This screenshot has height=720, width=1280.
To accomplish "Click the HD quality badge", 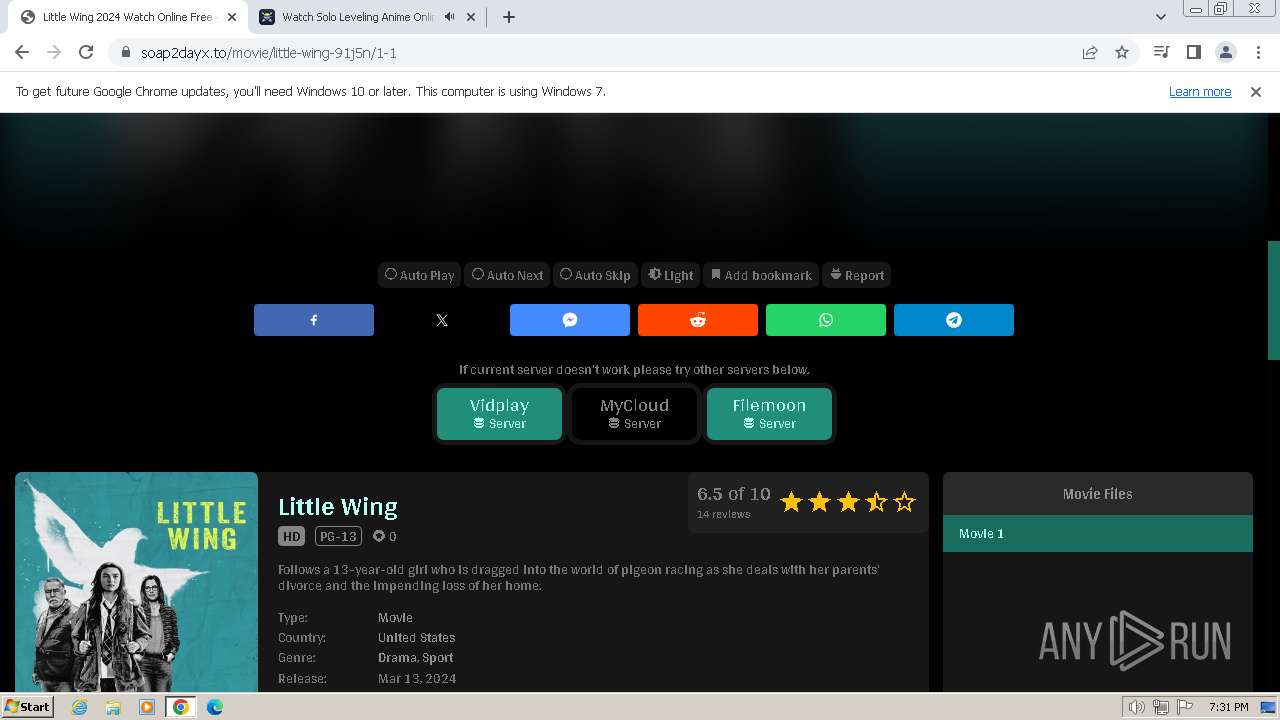I will tap(291, 536).
